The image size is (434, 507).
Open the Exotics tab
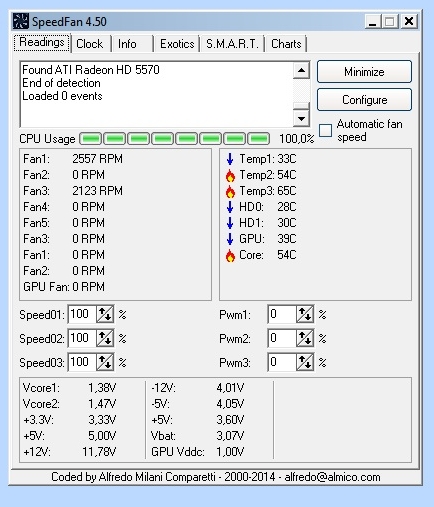(177, 44)
